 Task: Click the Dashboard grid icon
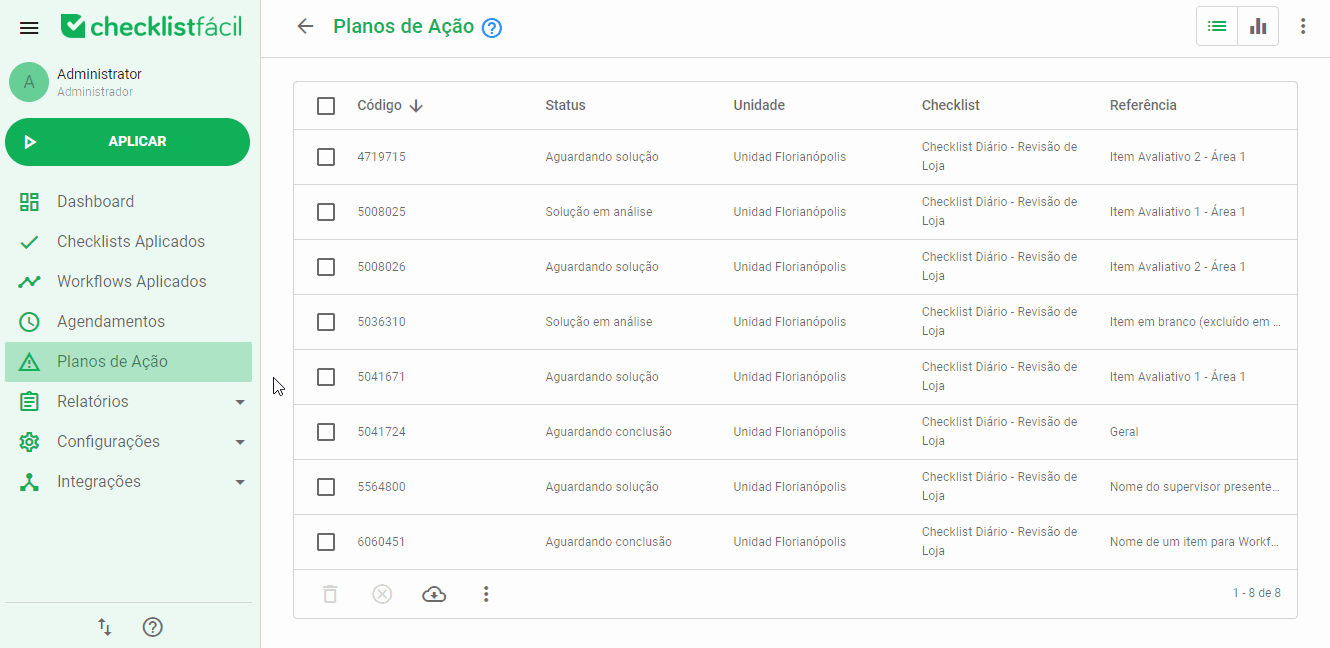[29, 202]
